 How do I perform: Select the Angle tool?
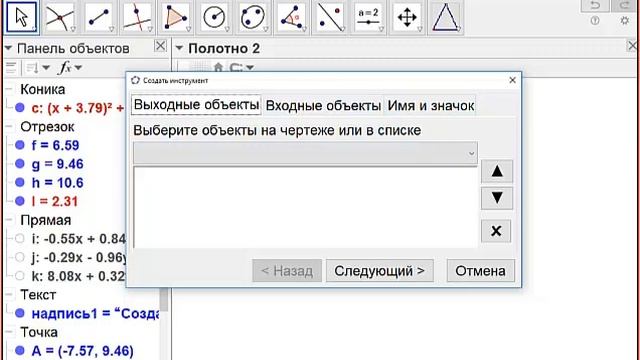291,17
